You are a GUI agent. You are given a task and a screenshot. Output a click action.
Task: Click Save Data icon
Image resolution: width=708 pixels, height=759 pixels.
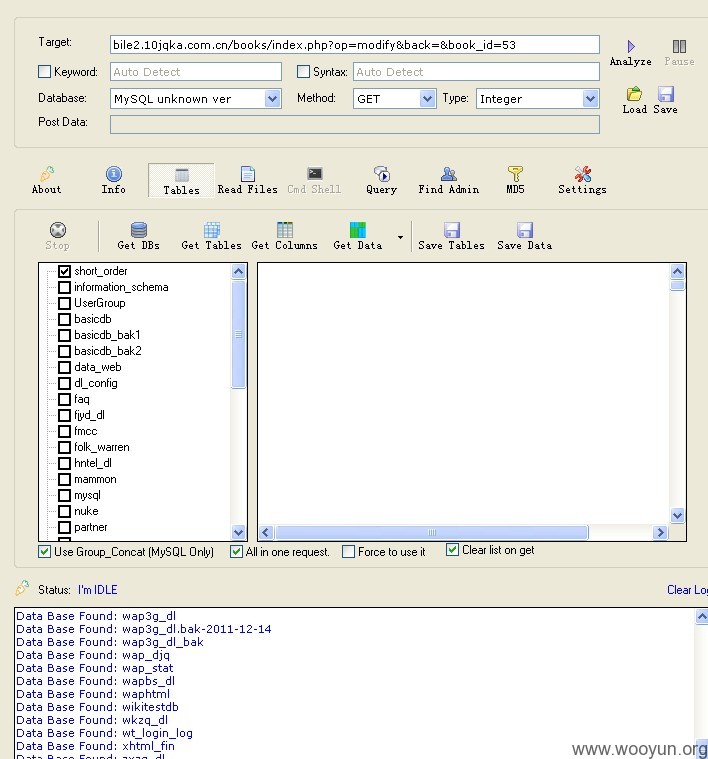tap(525, 230)
